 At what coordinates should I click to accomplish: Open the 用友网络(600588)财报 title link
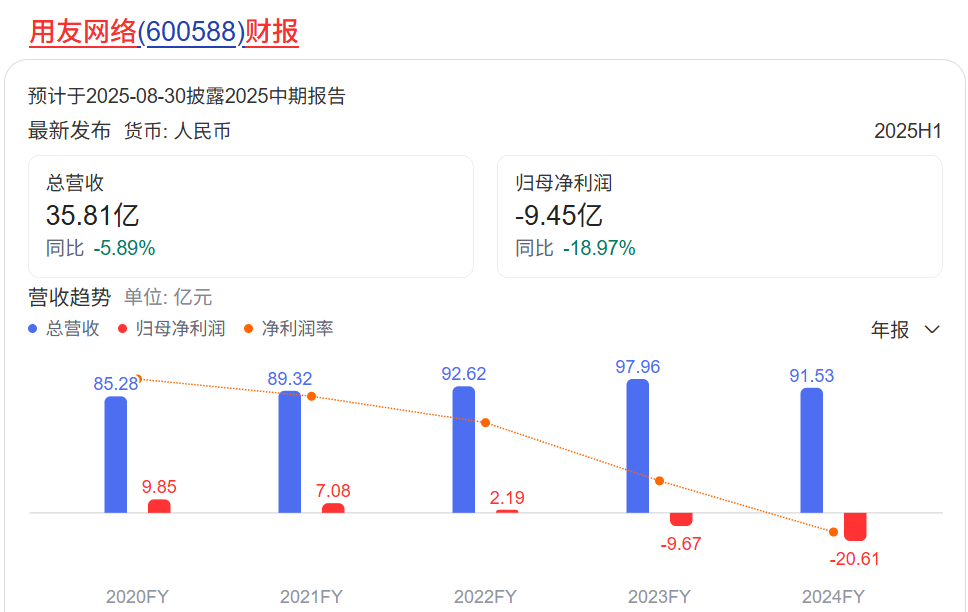click(164, 31)
